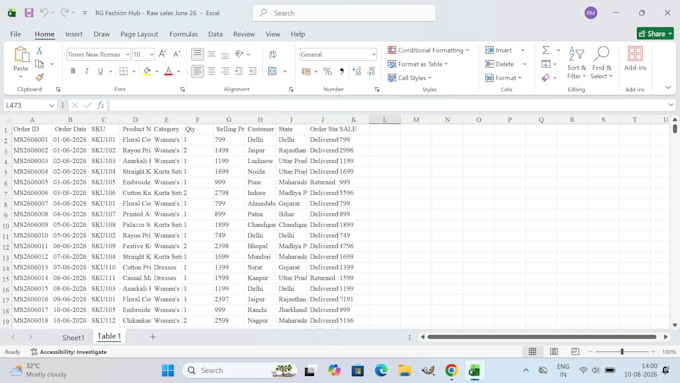Click the Insert cells button

[x=499, y=50]
